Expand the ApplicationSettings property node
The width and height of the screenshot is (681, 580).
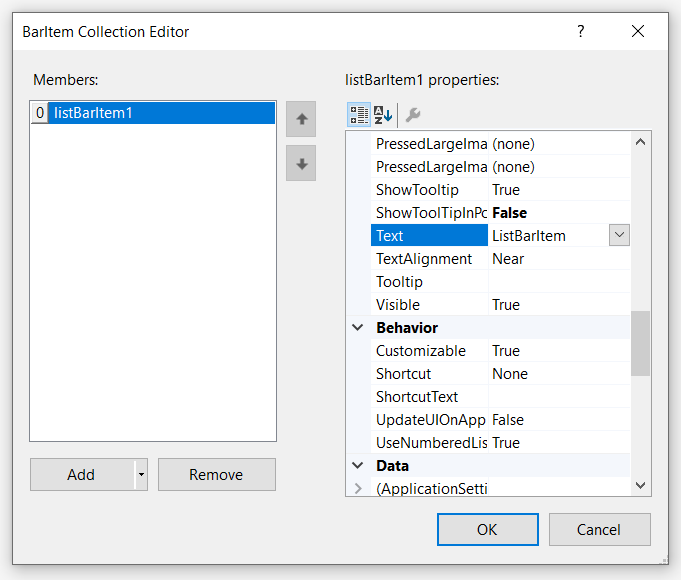tap(358, 489)
